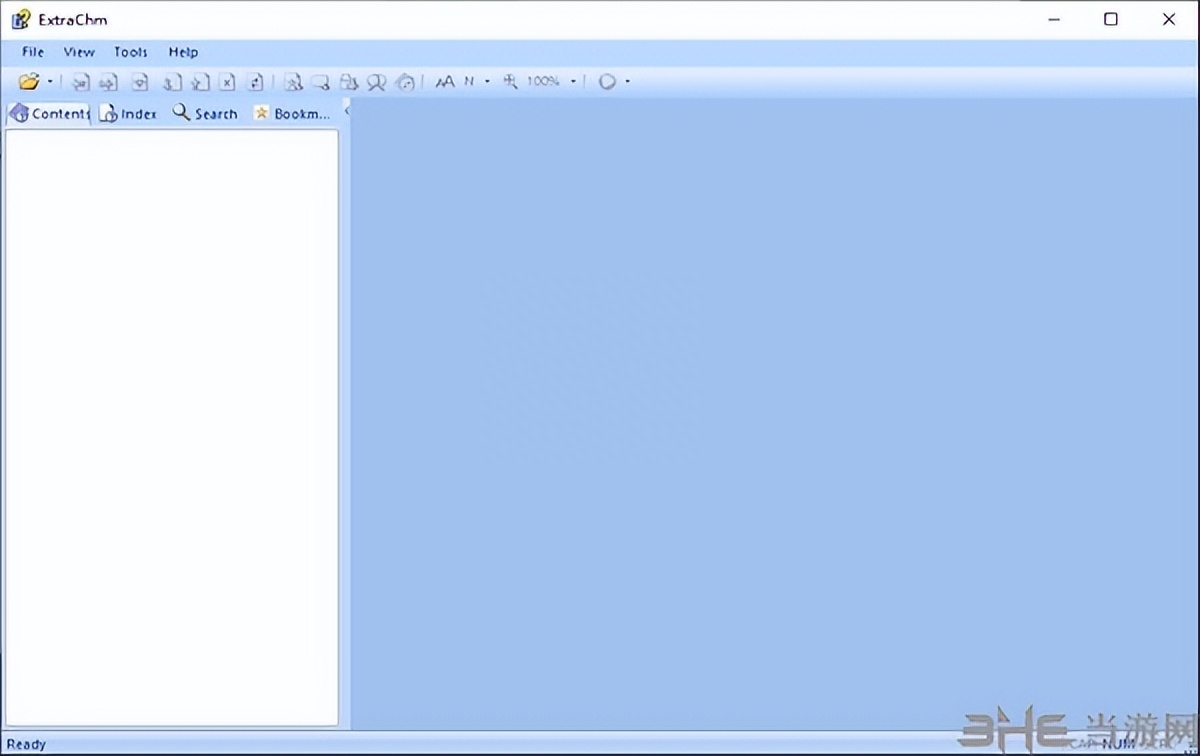Expand the N font dropdown arrow
The height and width of the screenshot is (756, 1200).
(x=487, y=82)
